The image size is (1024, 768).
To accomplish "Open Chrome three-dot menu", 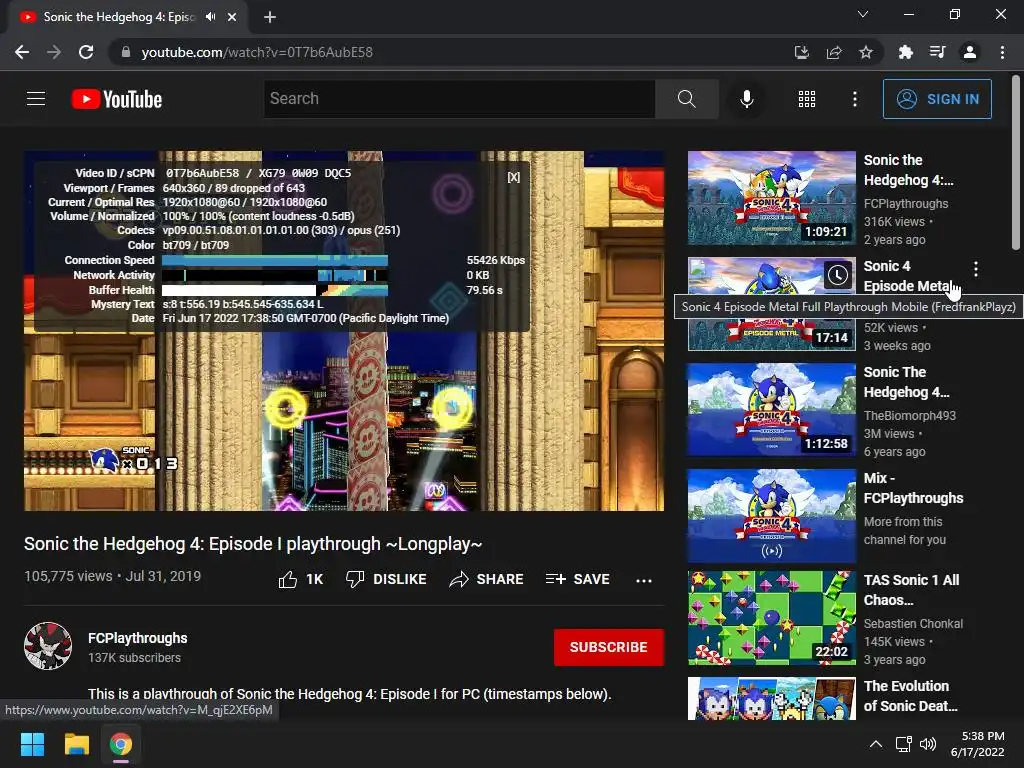I will [x=1002, y=52].
